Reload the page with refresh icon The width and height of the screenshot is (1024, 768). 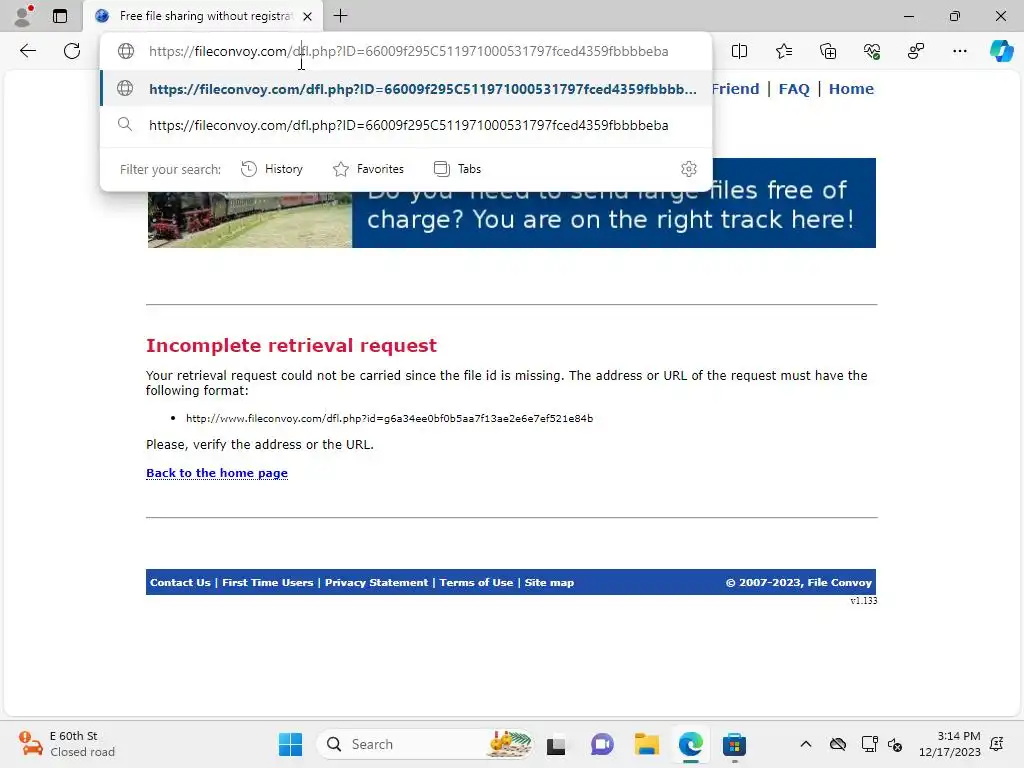click(72, 51)
